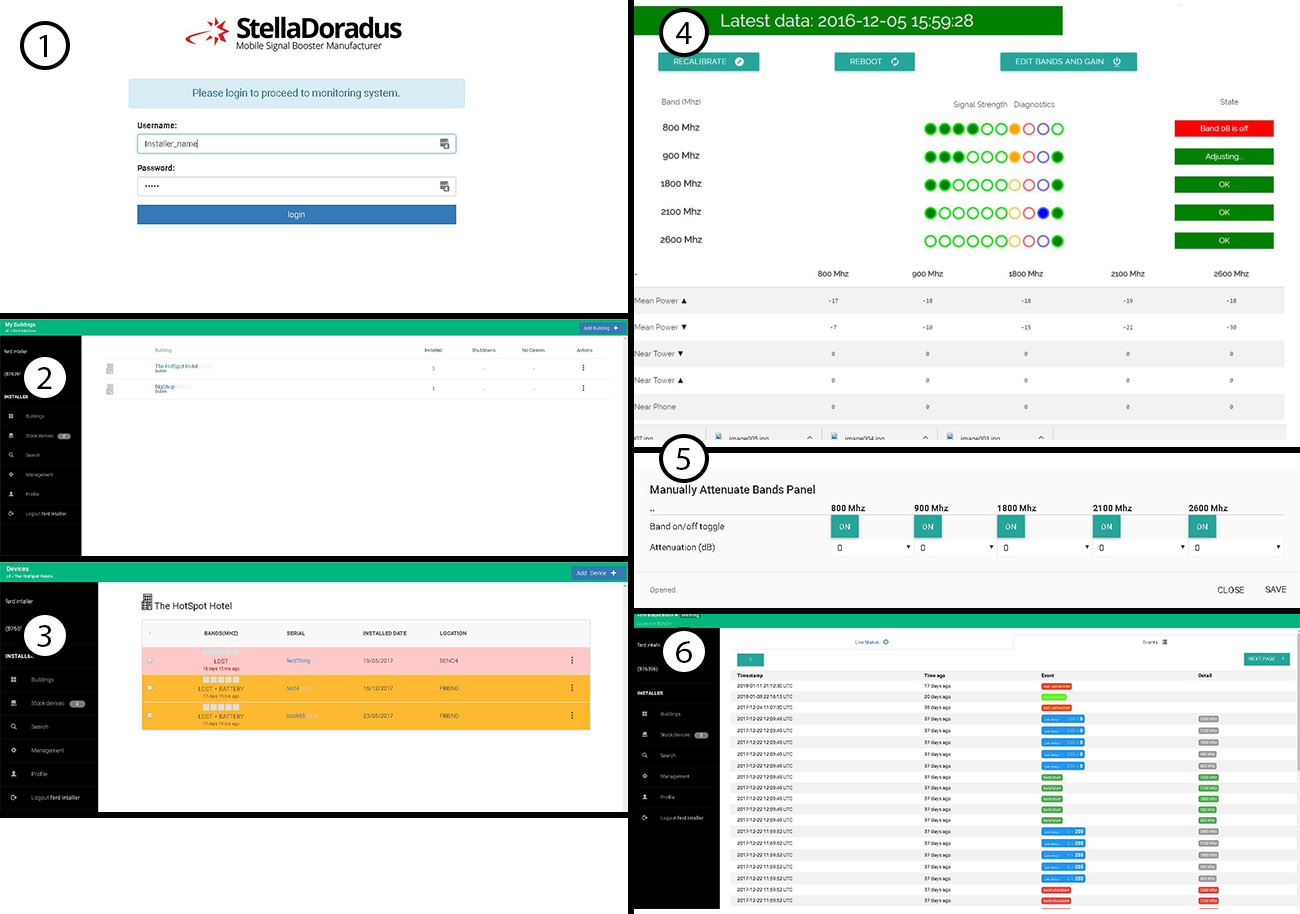Image resolution: width=1300 pixels, height=914 pixels.
Task: Tick checkbox for device installed 23/05/2017
Action: pos(150,716)
